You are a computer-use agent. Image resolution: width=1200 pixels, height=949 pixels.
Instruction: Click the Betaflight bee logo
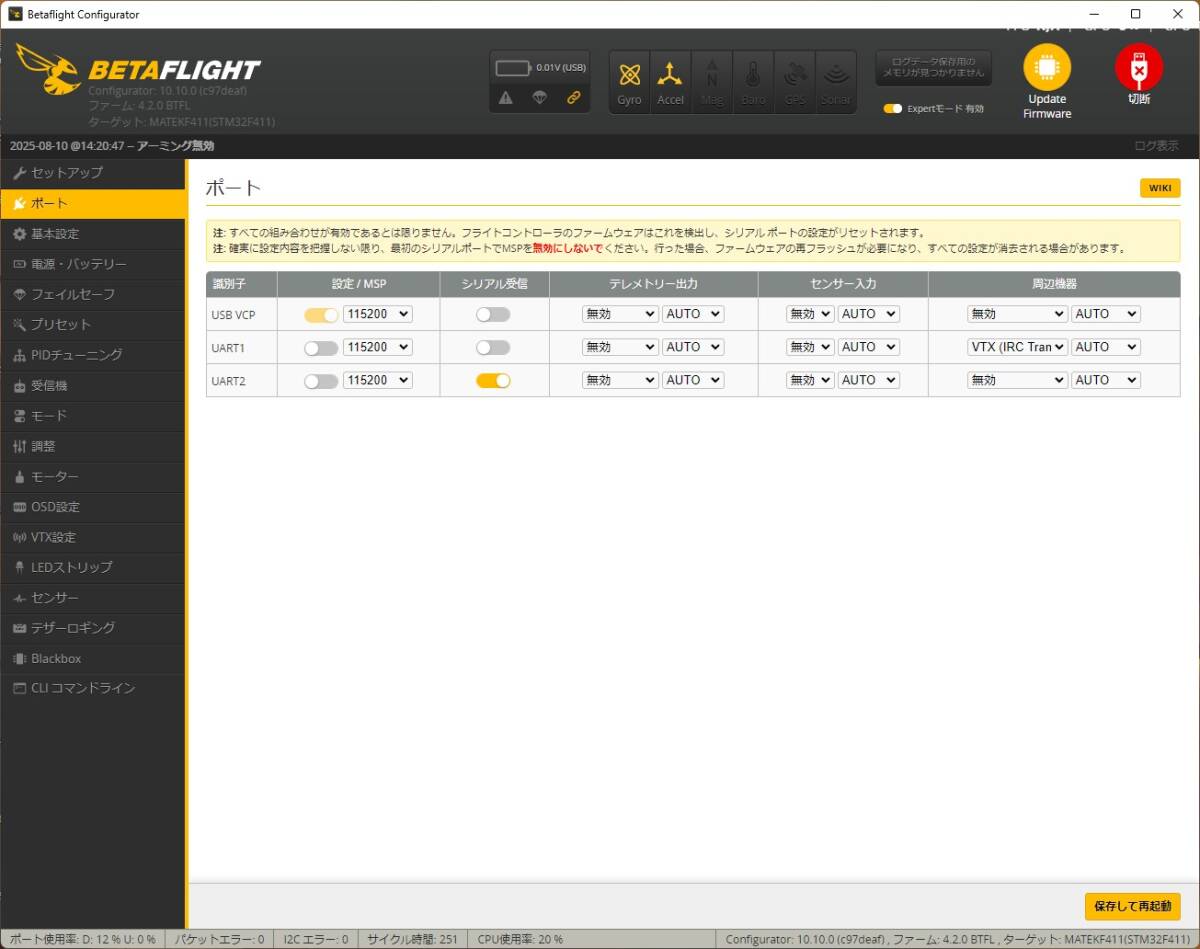pos(47,68)
